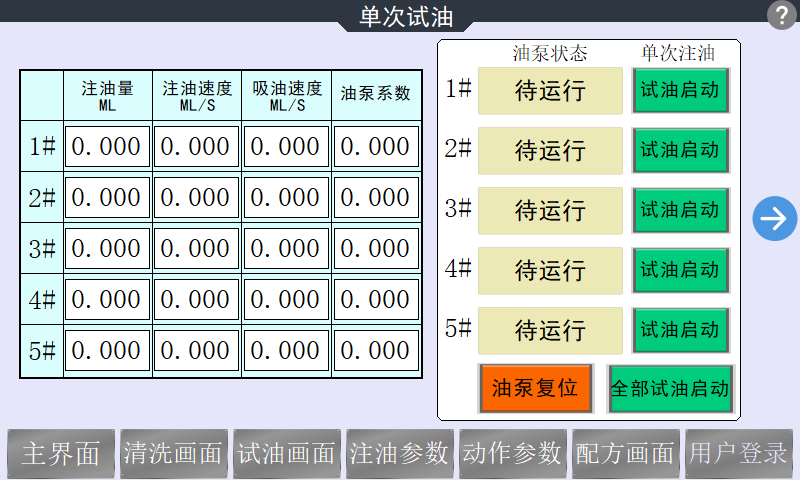Start oil test for pump 5#
Image resolution: width=800 pixels, height=480 pixels.
pyautogui.click(x=680, y=330)
